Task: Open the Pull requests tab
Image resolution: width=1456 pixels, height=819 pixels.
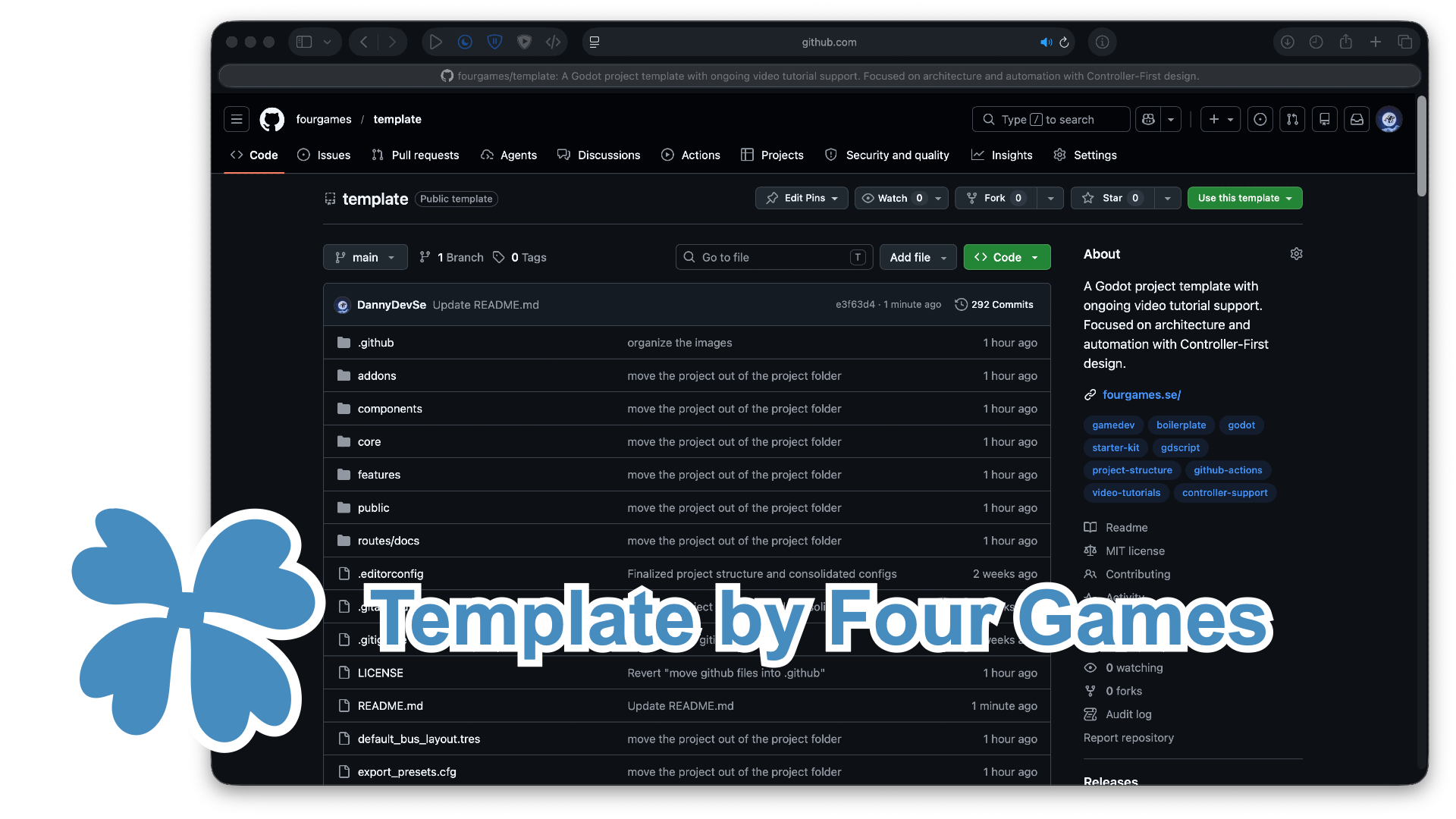Action: click(415, 155)
